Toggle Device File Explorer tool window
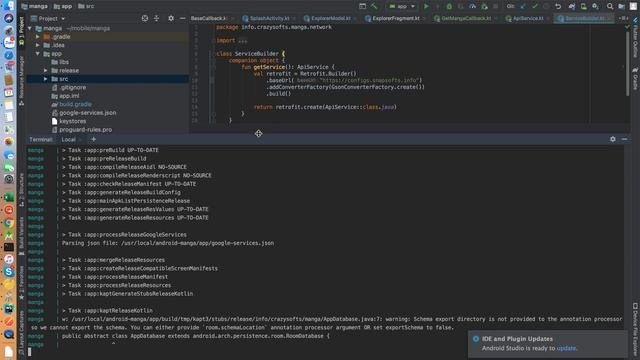This screenshot has width=640, height=360. pos(635,328)
